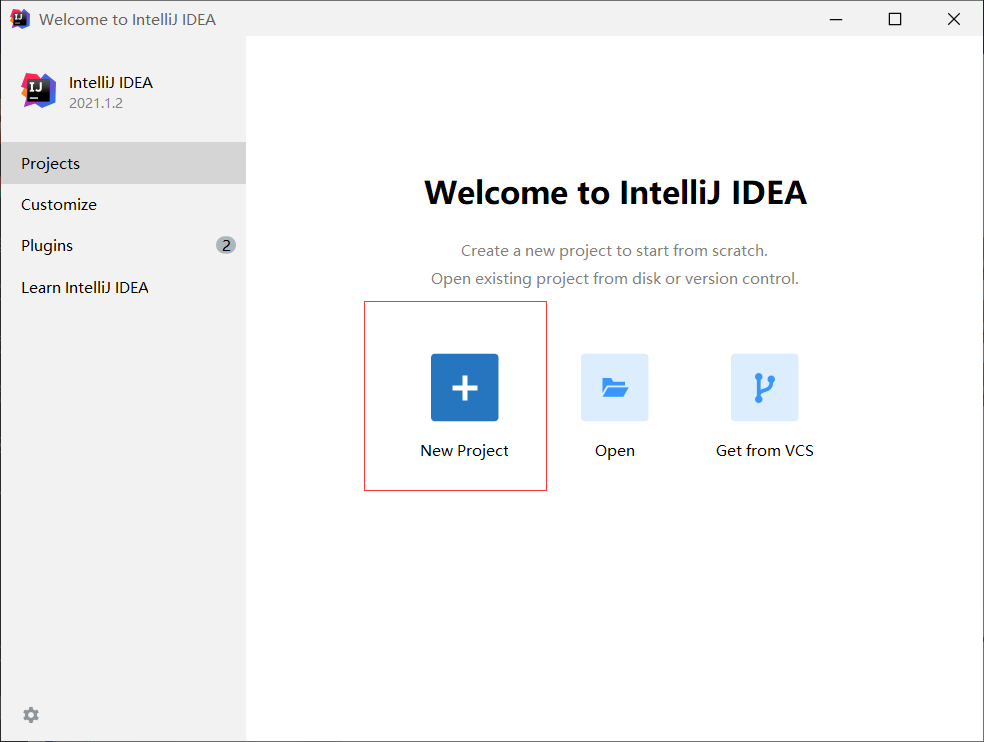Select the Projects tab

[123, 163]
